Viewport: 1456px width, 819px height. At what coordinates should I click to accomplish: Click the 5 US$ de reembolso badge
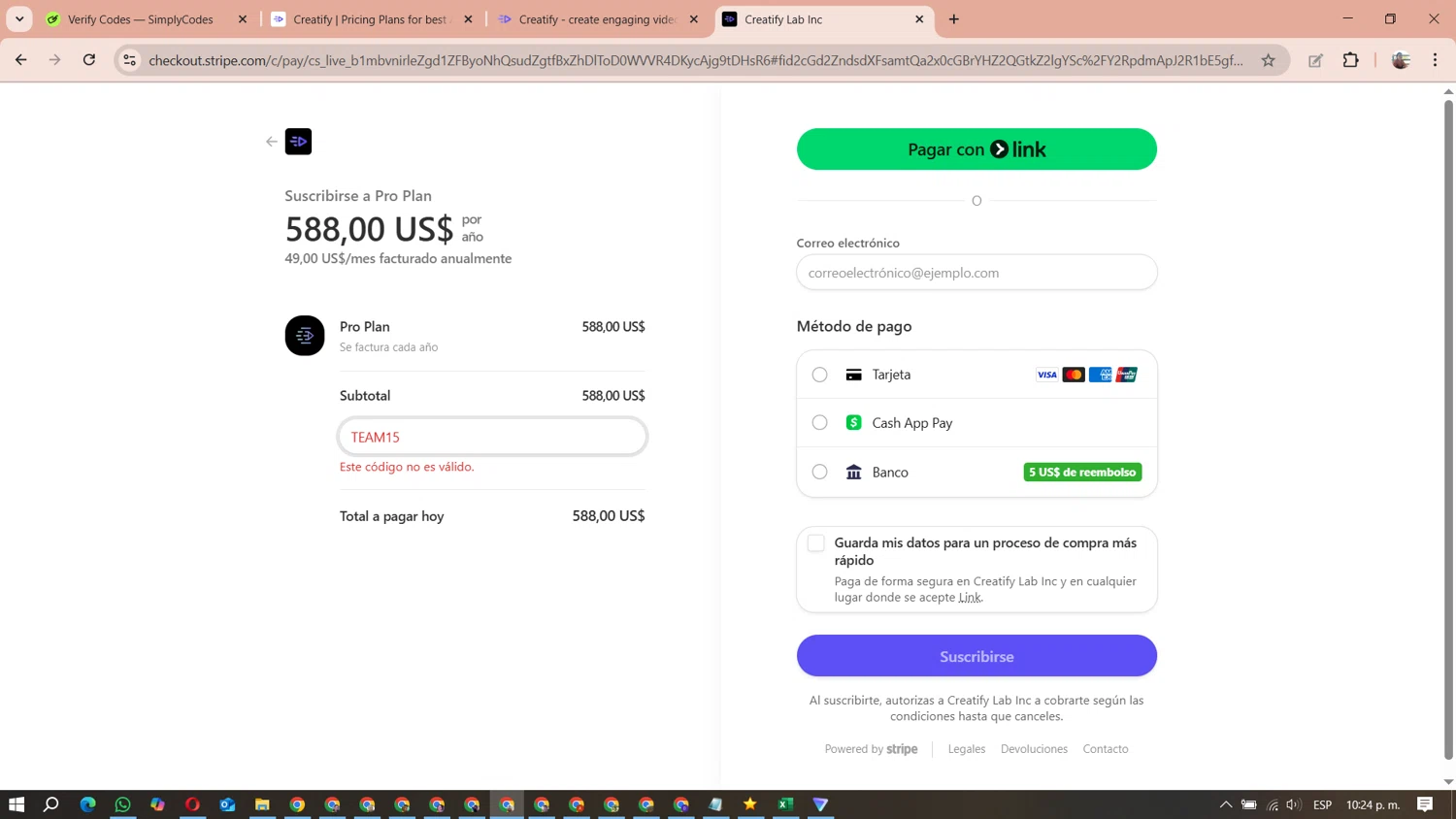click(x=1082, y=473)
